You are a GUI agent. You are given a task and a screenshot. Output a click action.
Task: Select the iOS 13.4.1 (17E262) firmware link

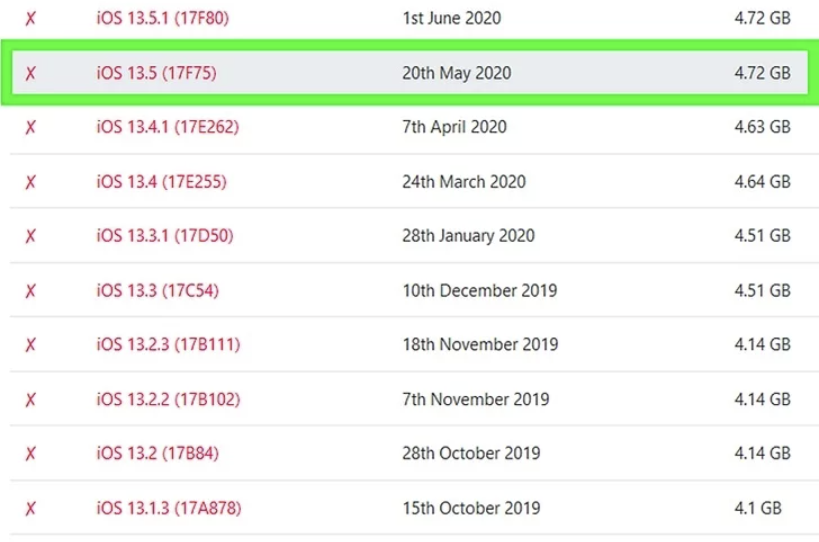167,127
